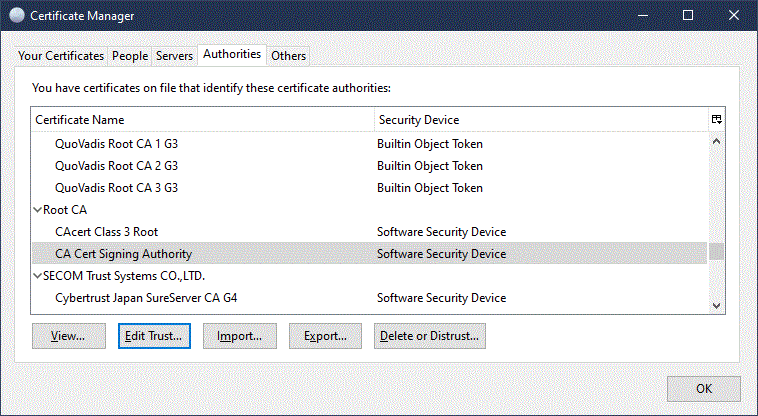Click the scroll up arrow of certificate list
This screenshot has height=416, width=758.
tap(716, 142)
